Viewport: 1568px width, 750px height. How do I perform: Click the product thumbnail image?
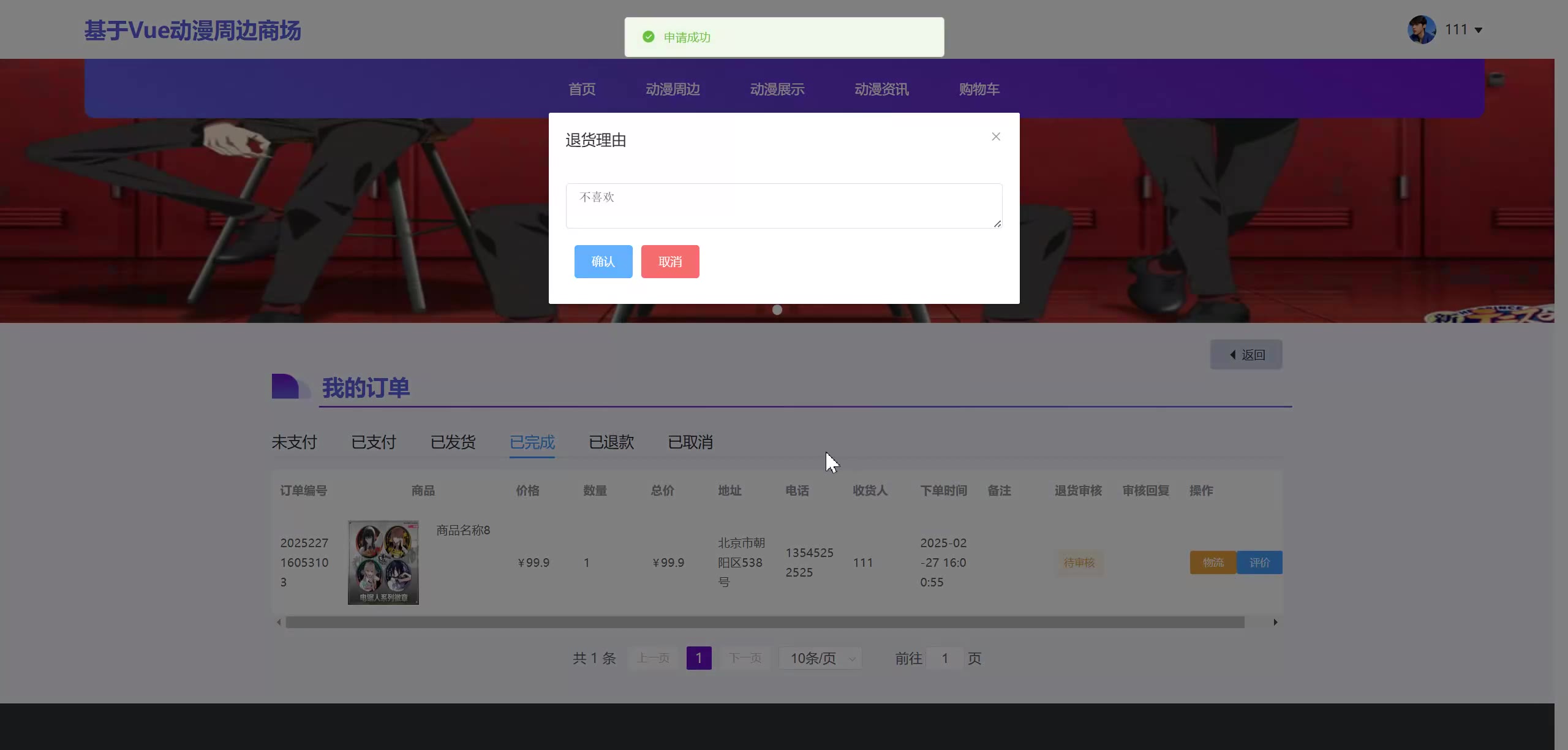383,562
